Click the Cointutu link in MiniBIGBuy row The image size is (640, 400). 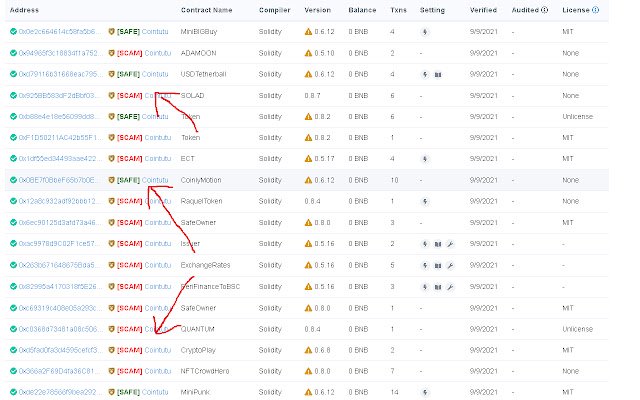point(155,31)
